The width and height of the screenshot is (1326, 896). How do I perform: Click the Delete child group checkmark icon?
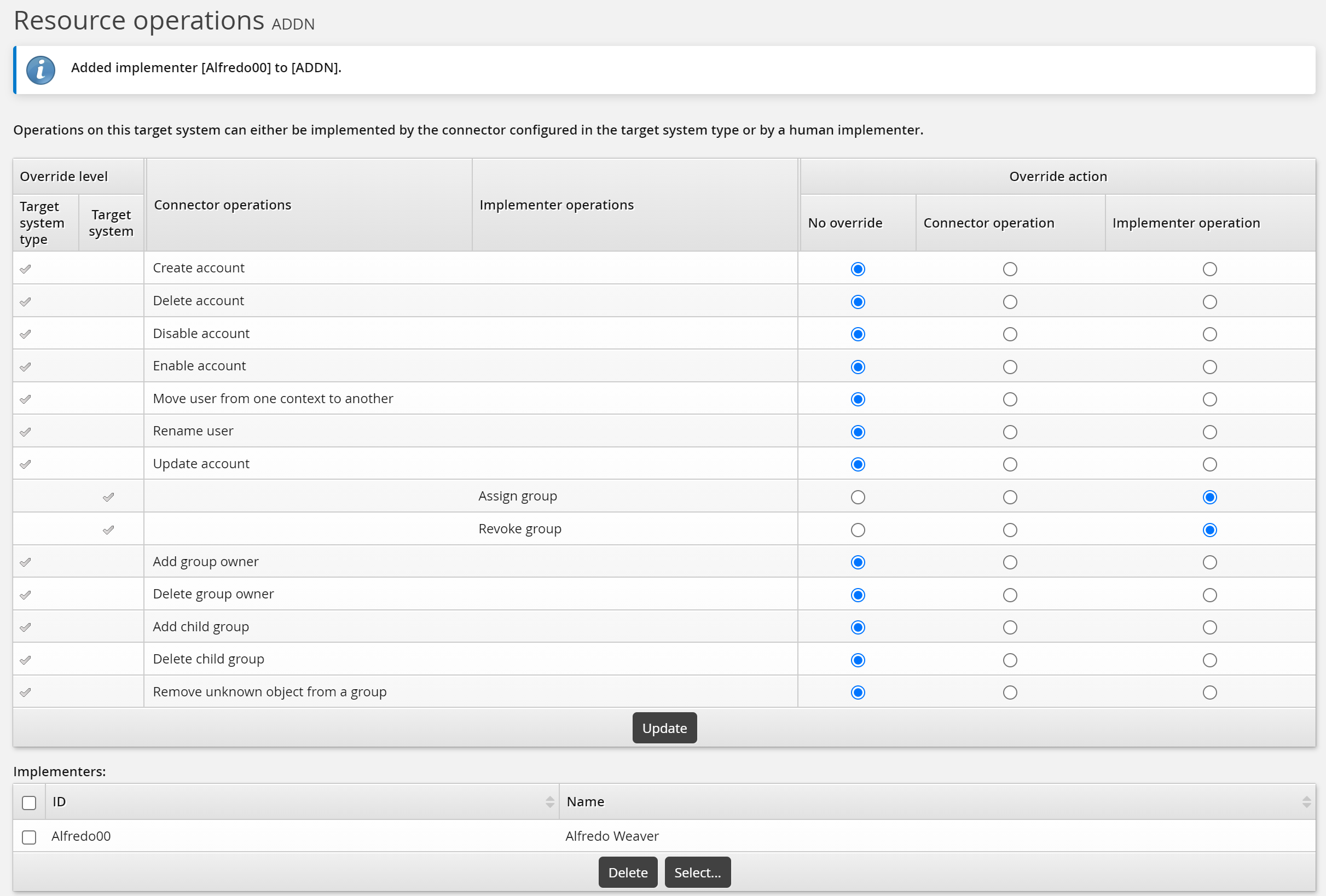pyautogui.click(x=25, y=660)
